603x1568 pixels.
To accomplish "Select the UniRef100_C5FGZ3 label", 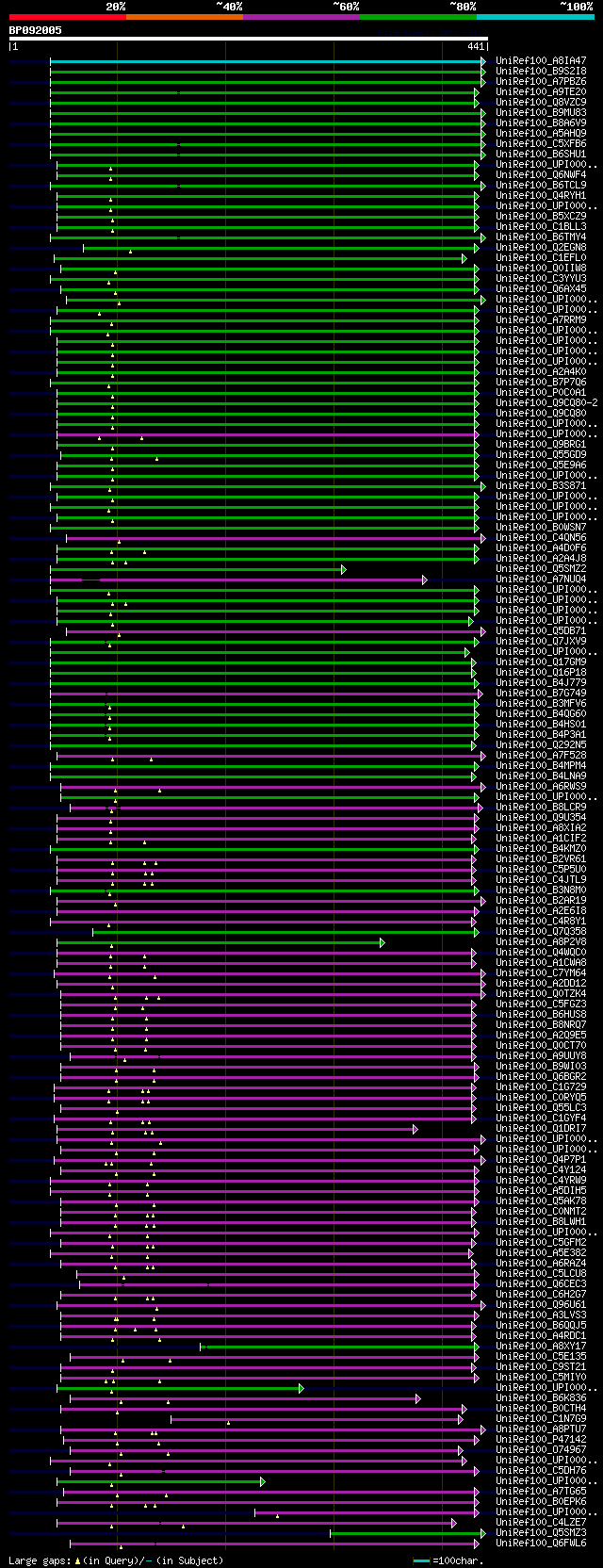I will (x=541, y=1004).
